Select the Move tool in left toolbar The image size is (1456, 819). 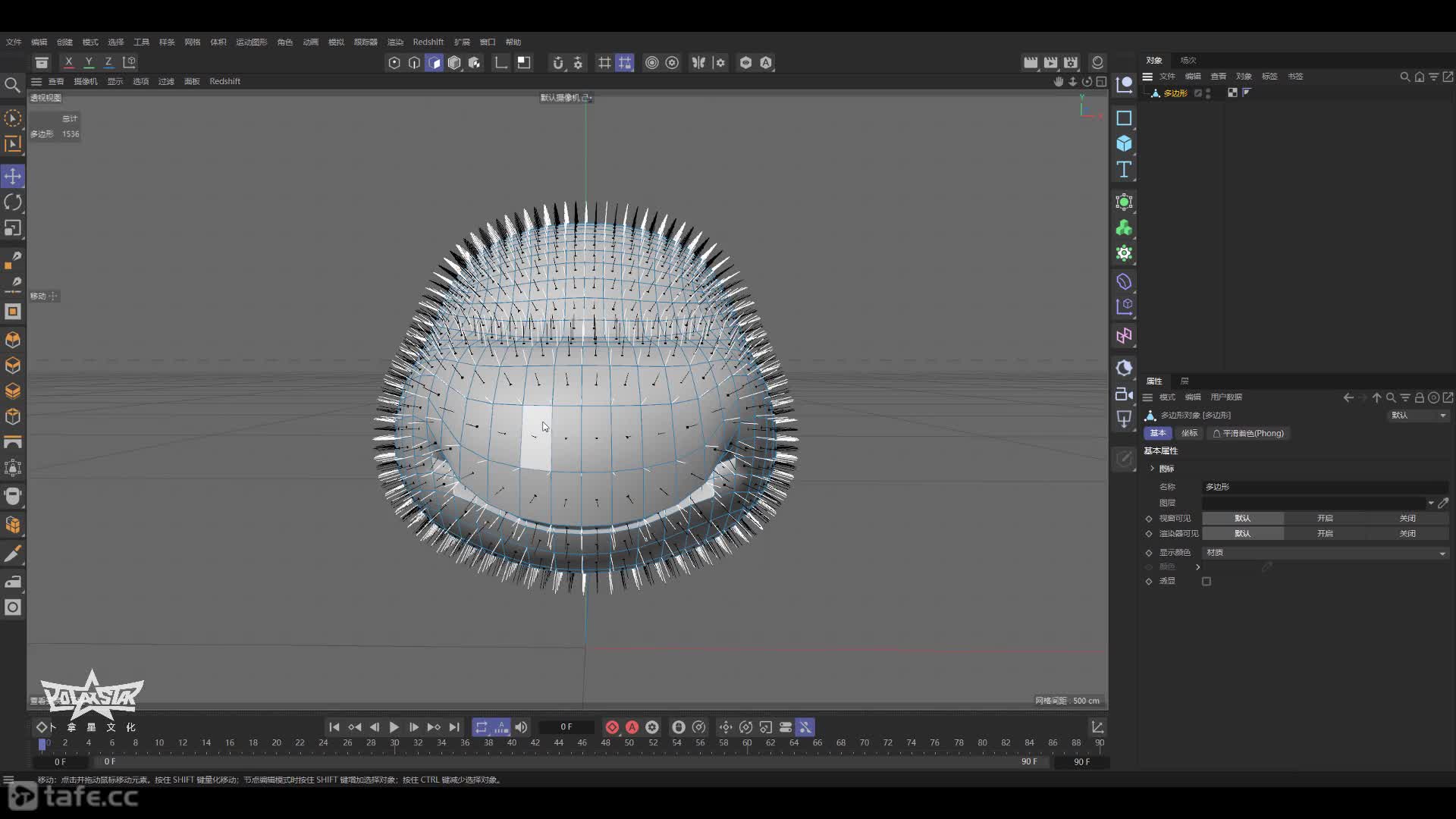pyautogui.click(x=13, y=176)
